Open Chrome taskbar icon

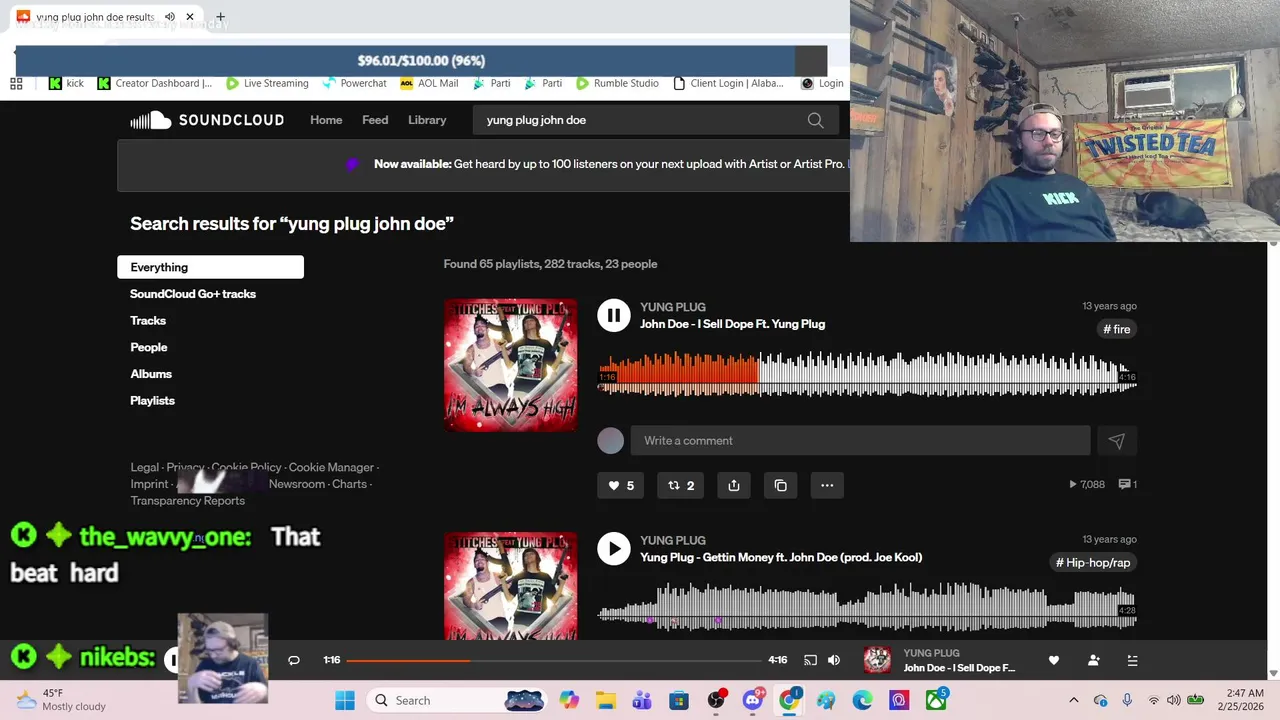(x=789, y=700)
